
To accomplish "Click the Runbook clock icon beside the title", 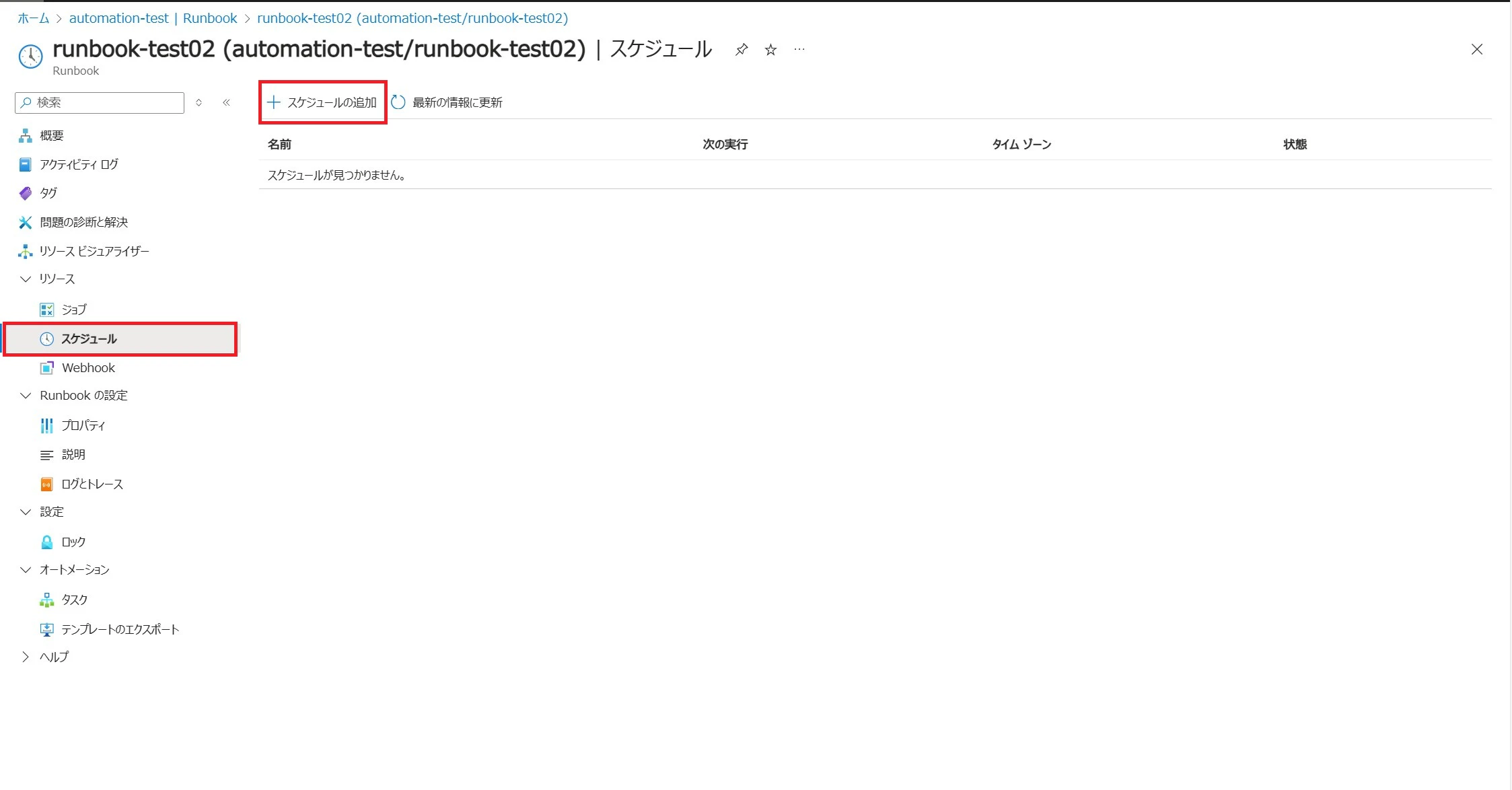I will pyautogui.click(x=30, y=57).
